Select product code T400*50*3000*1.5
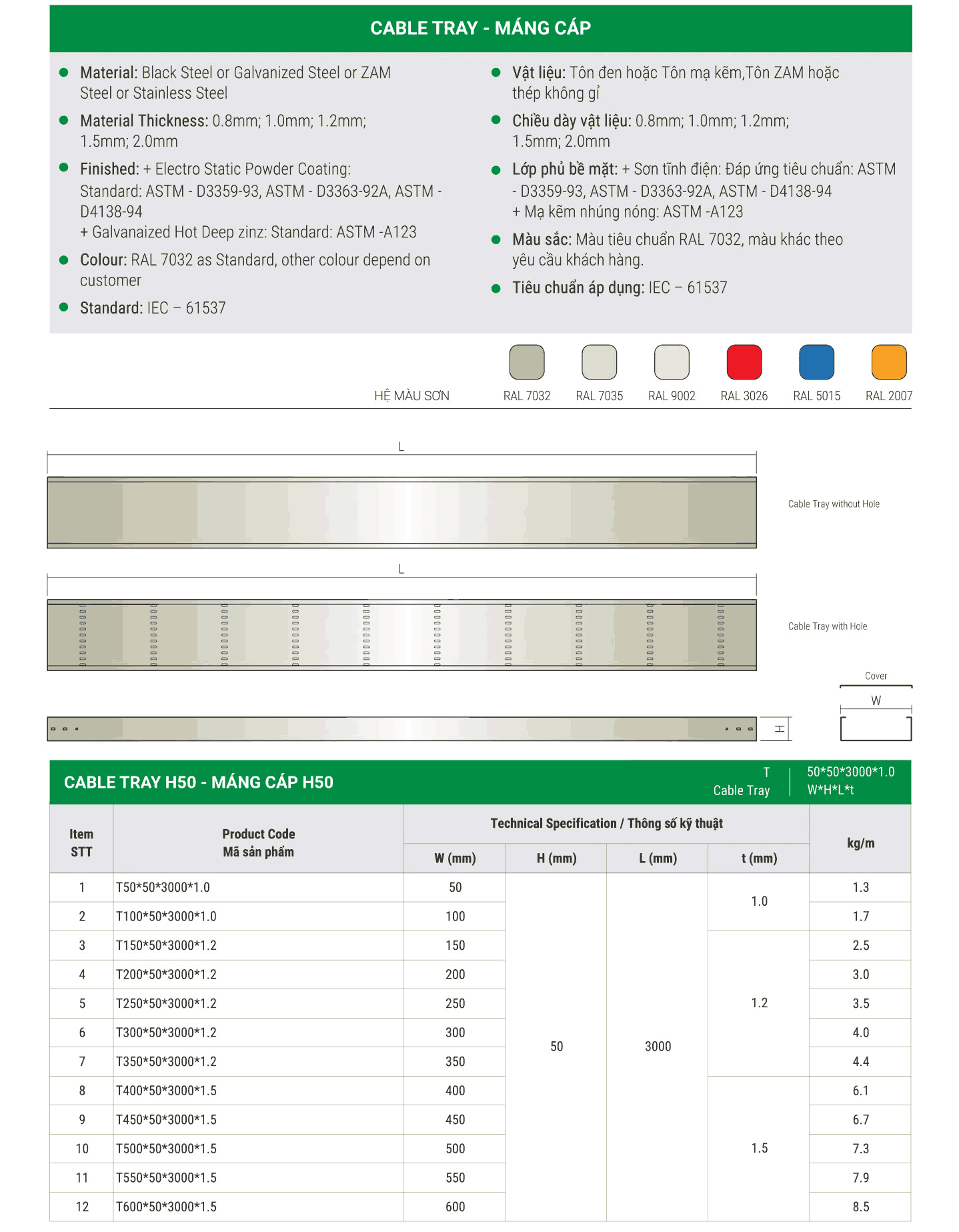 166,1090
